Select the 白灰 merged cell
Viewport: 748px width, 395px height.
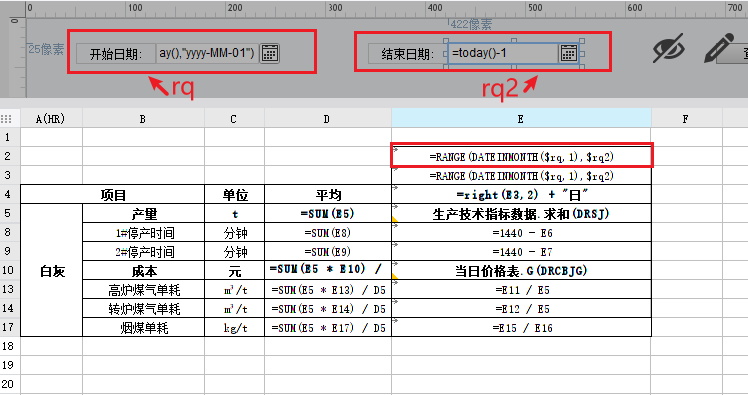point(52,270)
